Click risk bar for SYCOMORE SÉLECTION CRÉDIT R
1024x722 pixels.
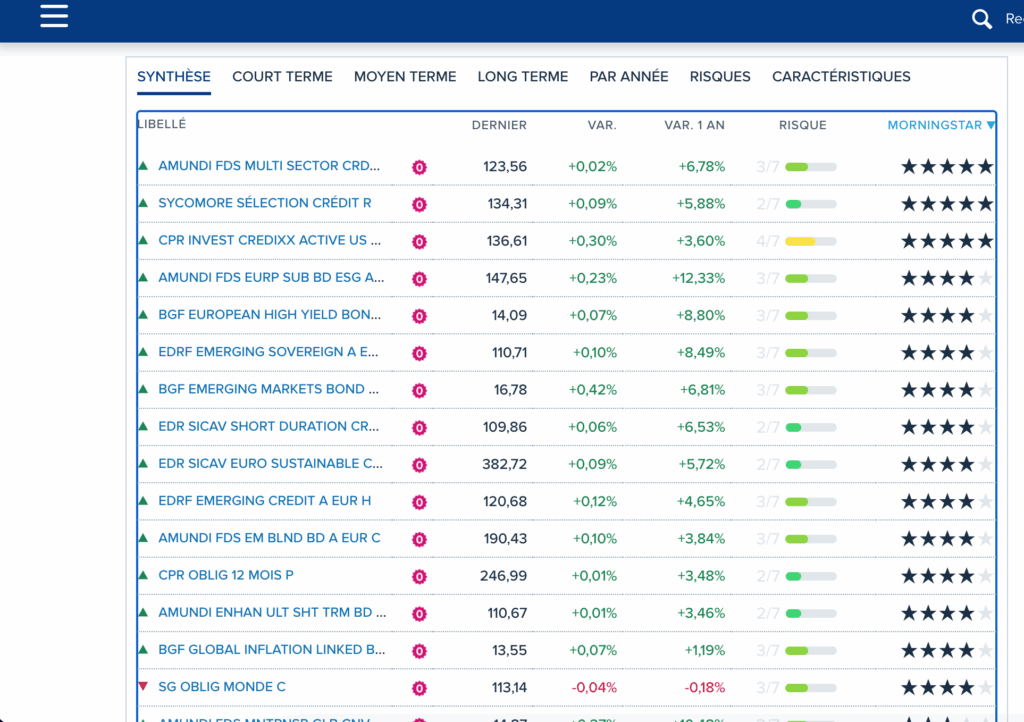[x=810, y=204]
